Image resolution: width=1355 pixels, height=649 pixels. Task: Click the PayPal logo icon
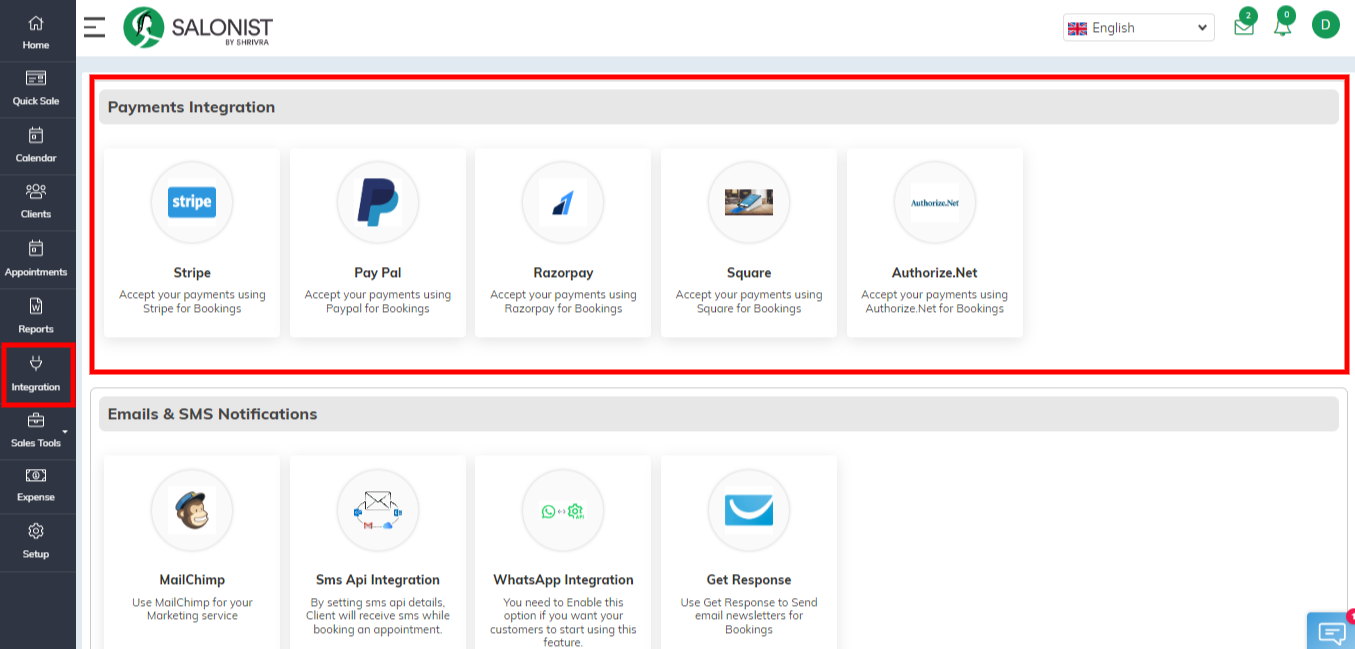pyautogui.click(x=378, y=202)
